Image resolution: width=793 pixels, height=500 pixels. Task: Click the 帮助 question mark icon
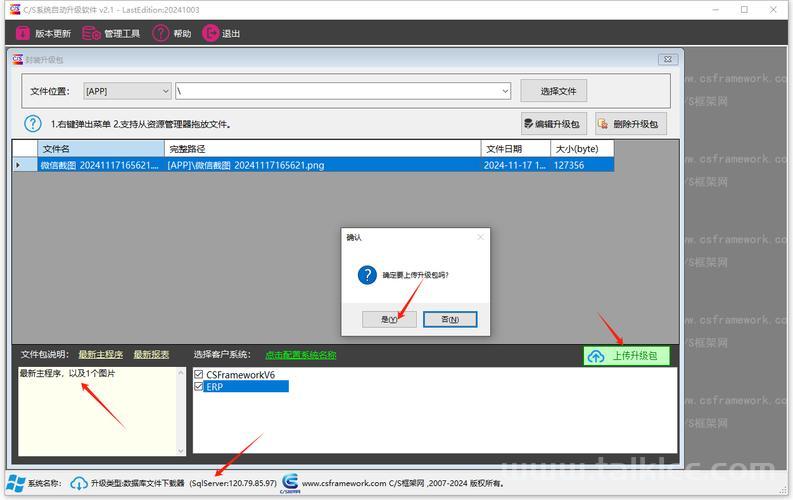coord(160,33)
